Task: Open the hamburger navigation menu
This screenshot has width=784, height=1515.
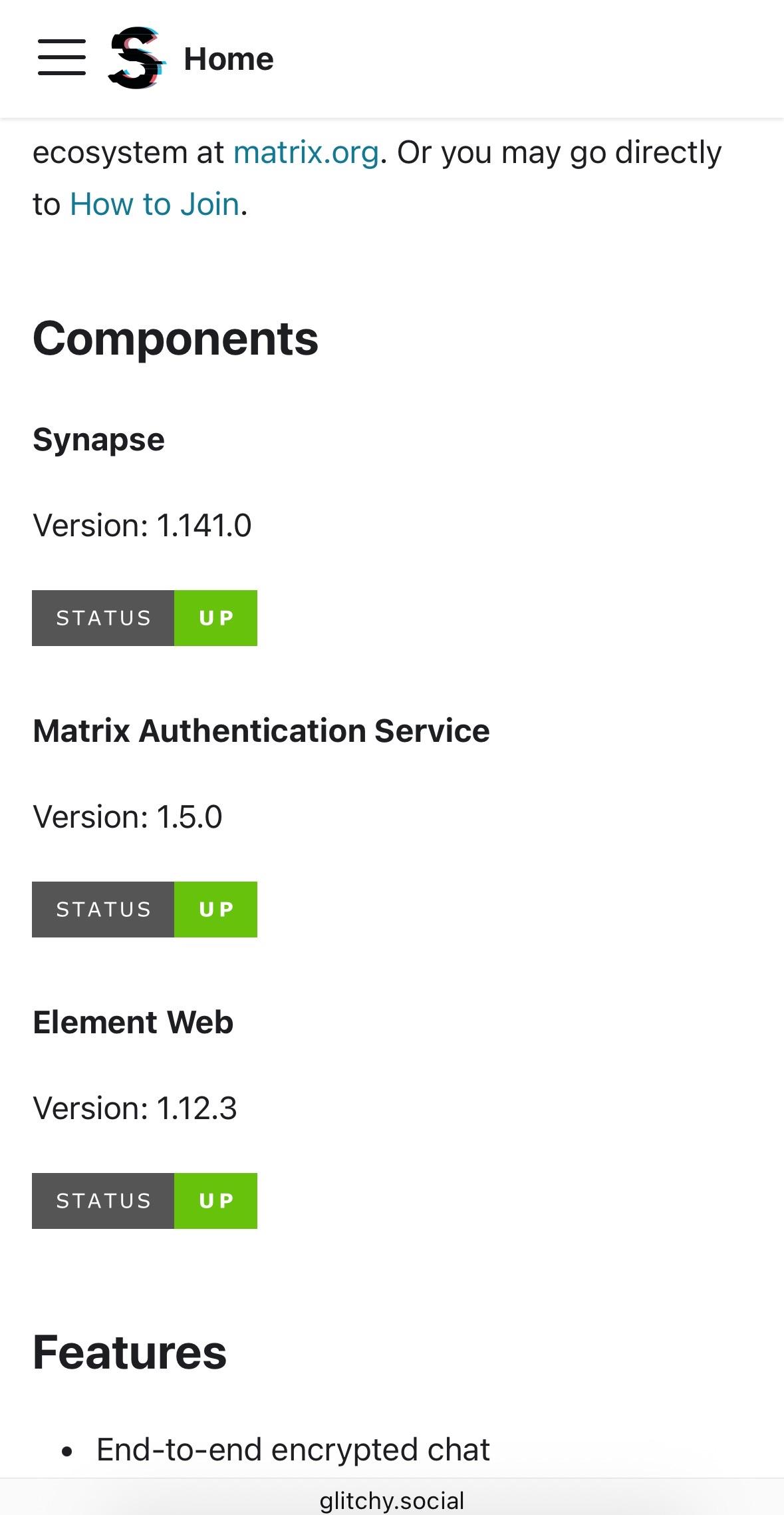Action: coord(62,58)
